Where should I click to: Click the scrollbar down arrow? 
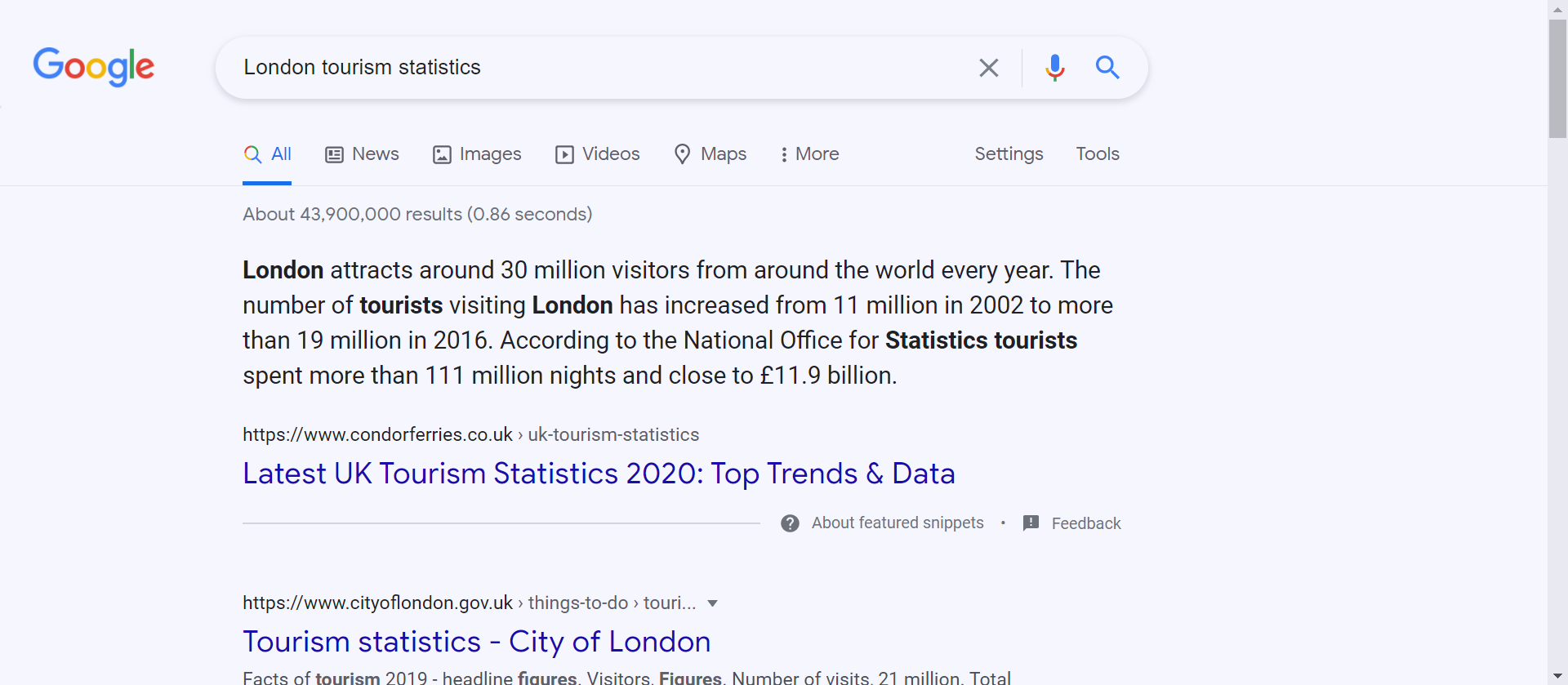click(x=1557, y=678)
